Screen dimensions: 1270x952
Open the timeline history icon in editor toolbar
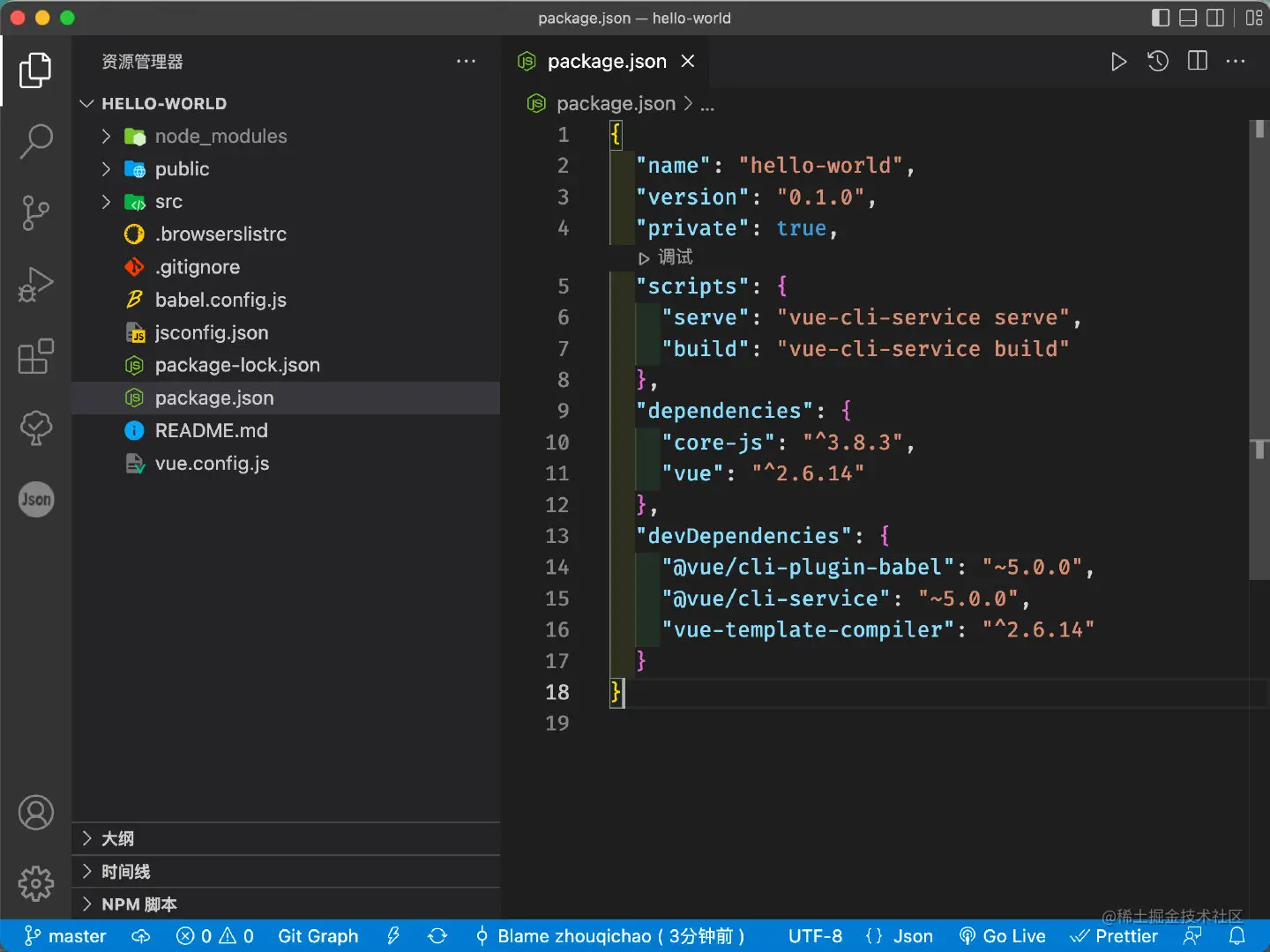[x=1158, y=61]
